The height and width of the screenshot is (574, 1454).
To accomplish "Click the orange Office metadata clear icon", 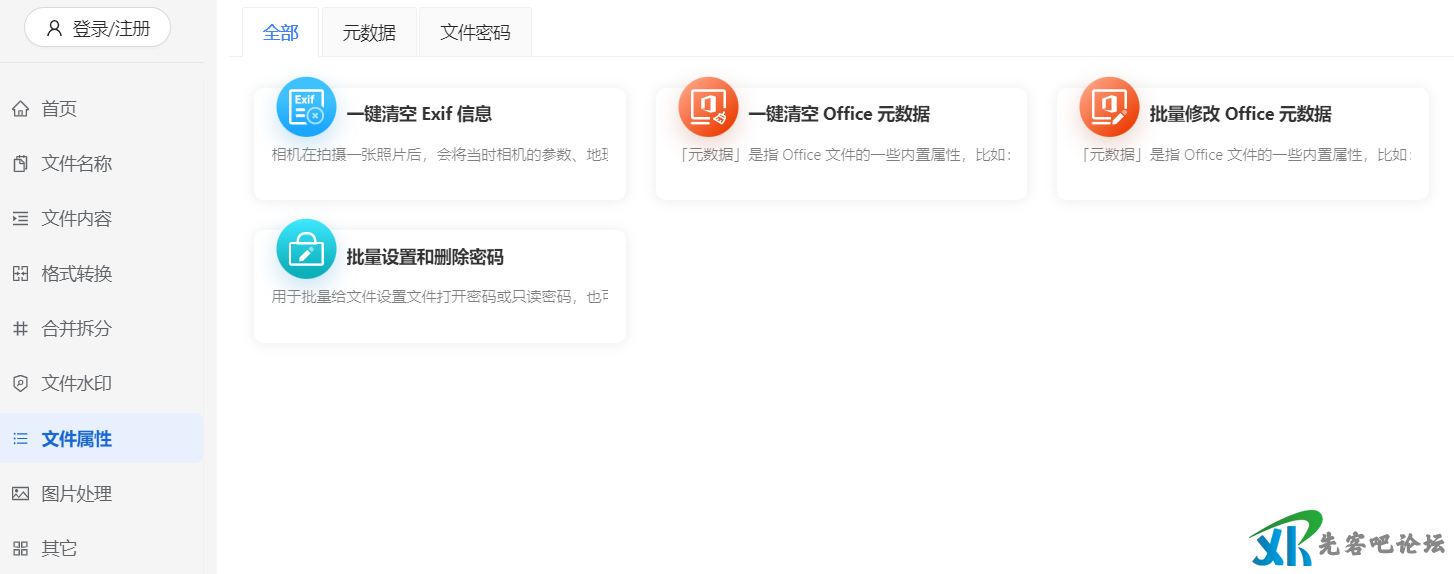I will (708, 107).
